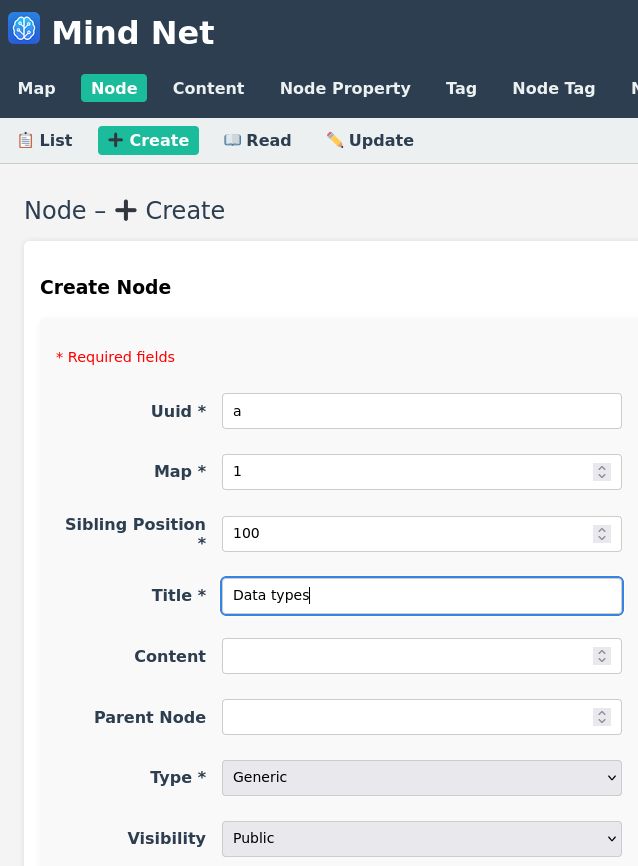Image resolution: width=638 pixels, height=866 pixels.
Task: Switch to the Node Tag tab
Action: click(553, 88)
